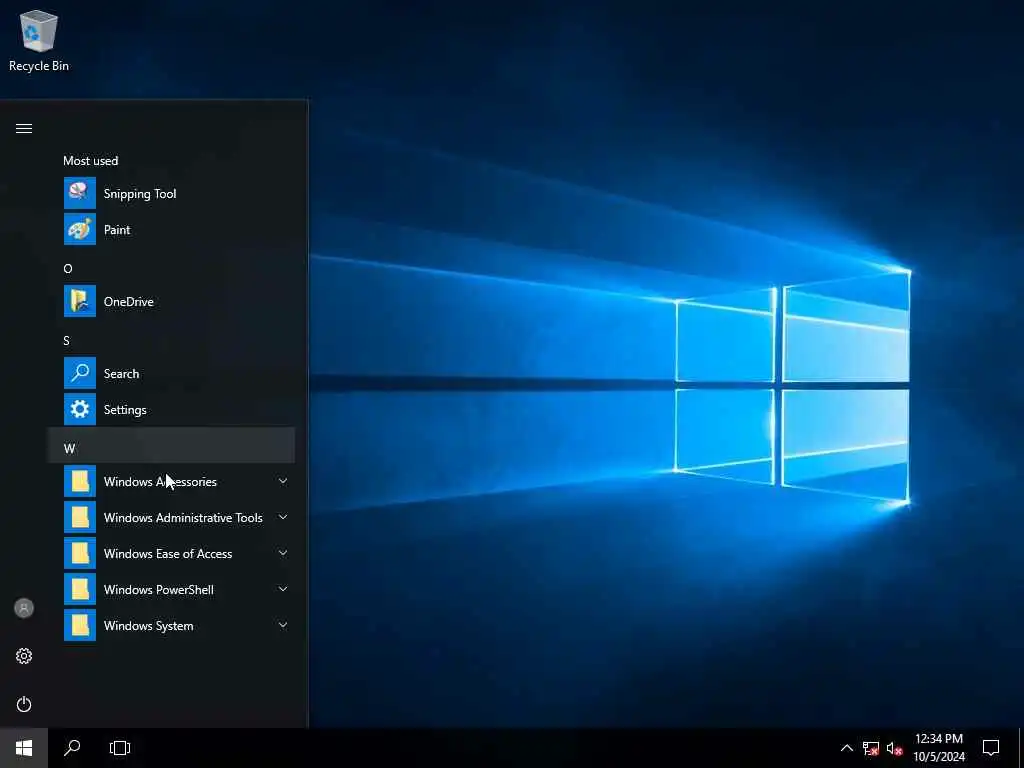Image resolution: width=1024 pixels, height=768 pixels.
Task: Open taskbar search magnifier icon
Action: [72, 748]
